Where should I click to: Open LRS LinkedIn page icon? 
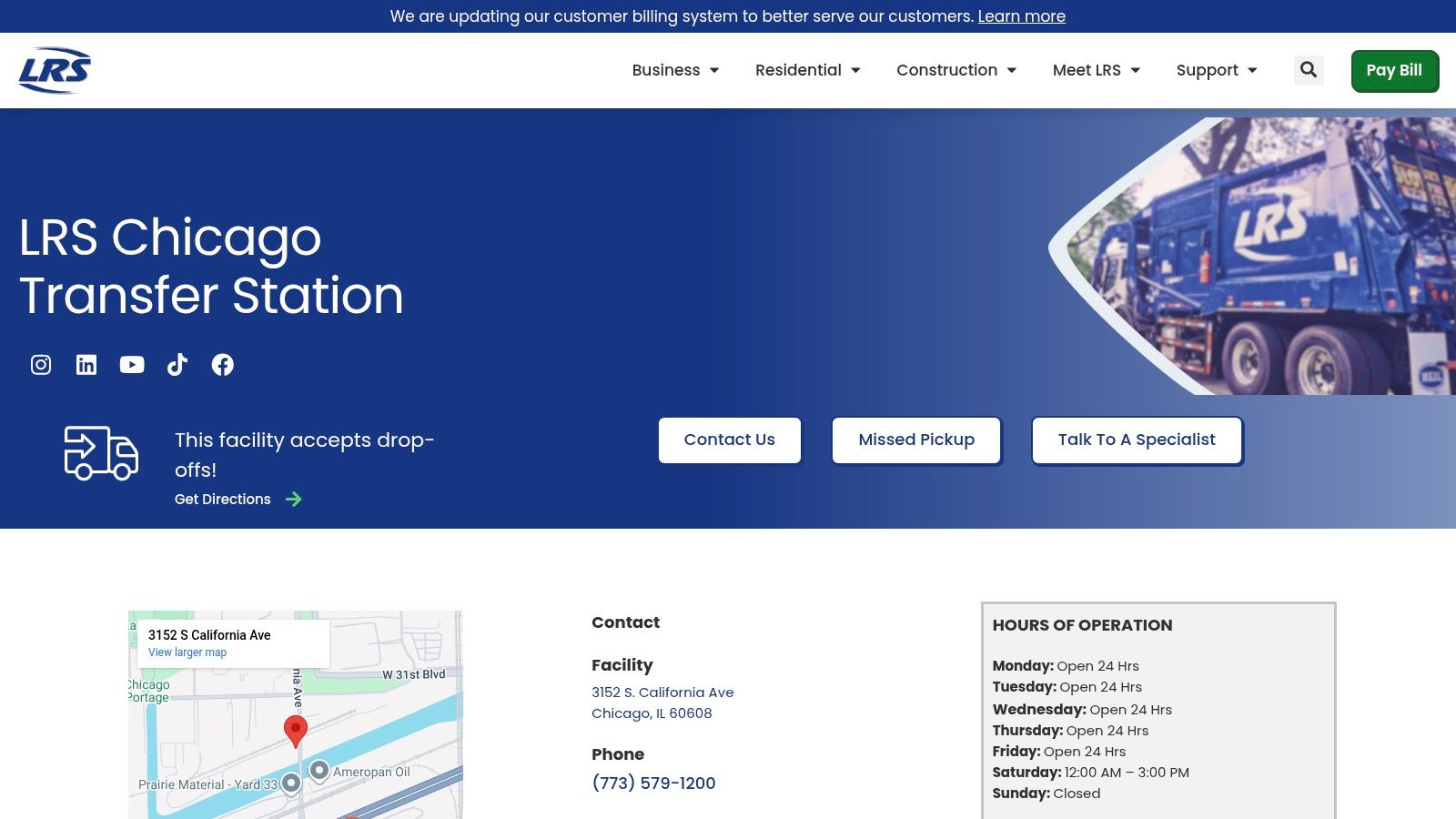pyautogui.click(x=86, y=365)
